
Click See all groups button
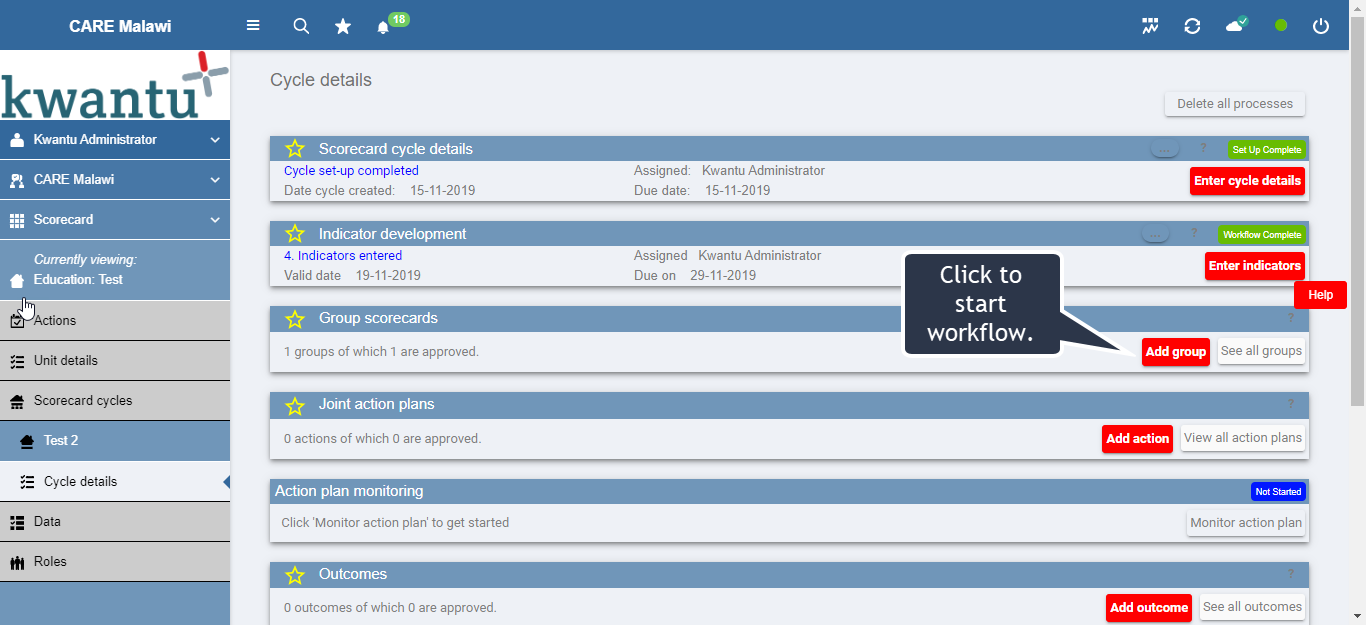click(1261, 351)
